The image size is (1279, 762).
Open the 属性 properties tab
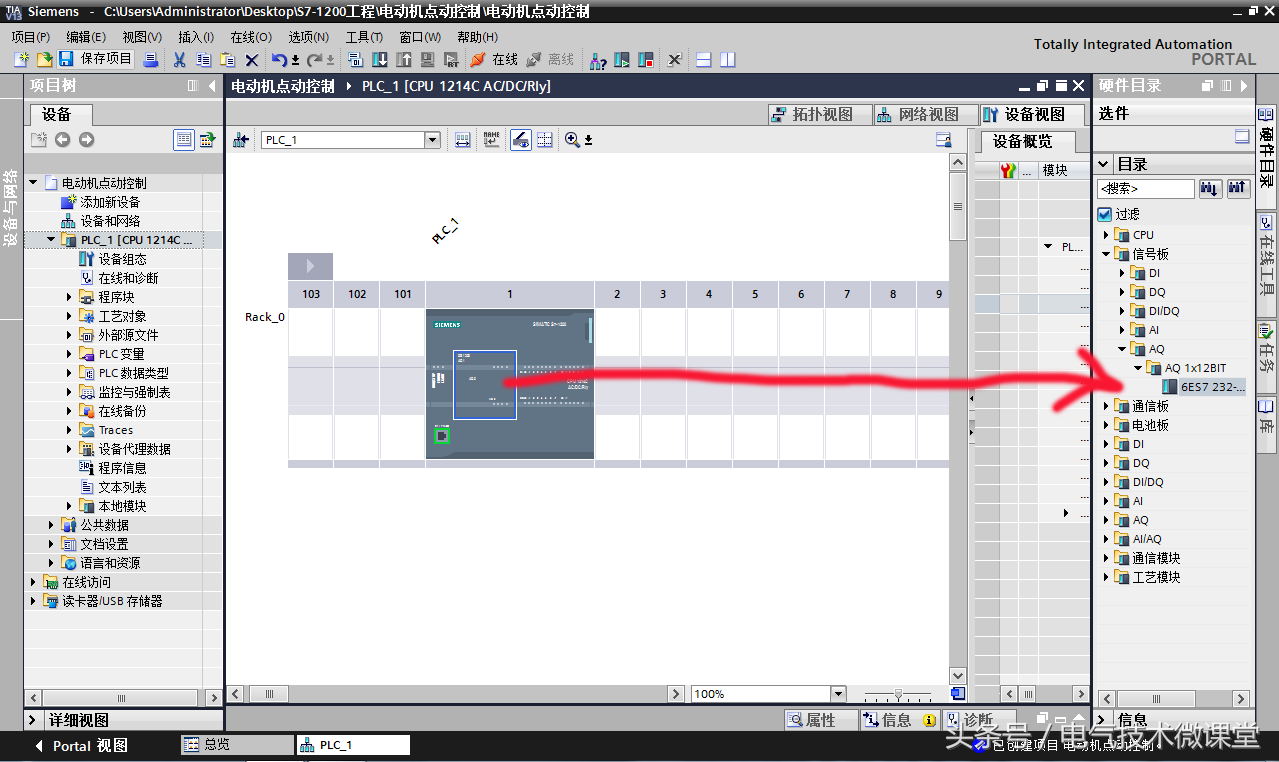(x=821, y=720)
